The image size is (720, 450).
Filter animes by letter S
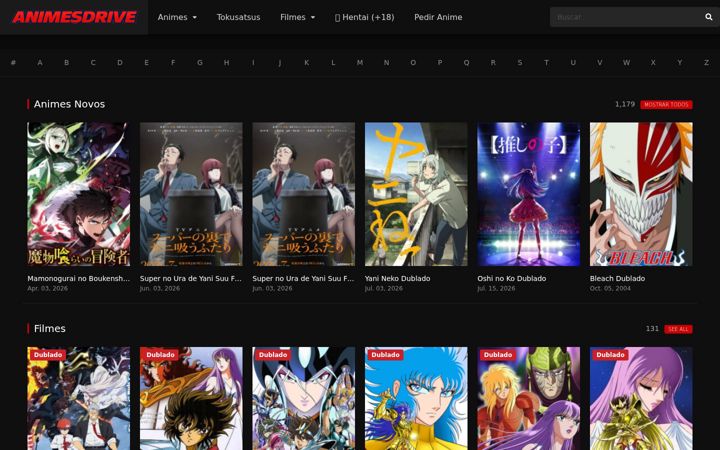[x=520, y=62]
